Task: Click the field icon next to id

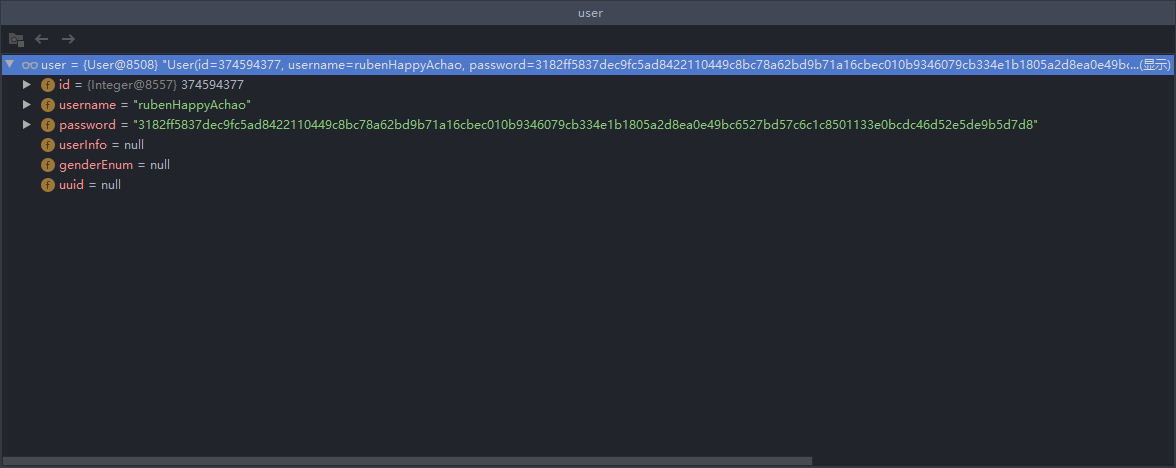Action: click(x=48, y=85)
